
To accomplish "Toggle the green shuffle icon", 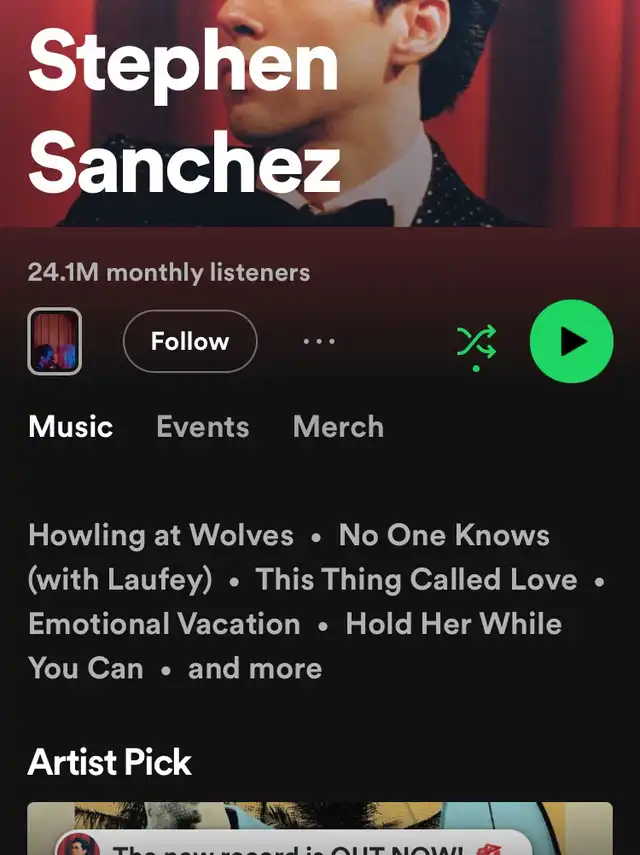I will tap(476, 342).
